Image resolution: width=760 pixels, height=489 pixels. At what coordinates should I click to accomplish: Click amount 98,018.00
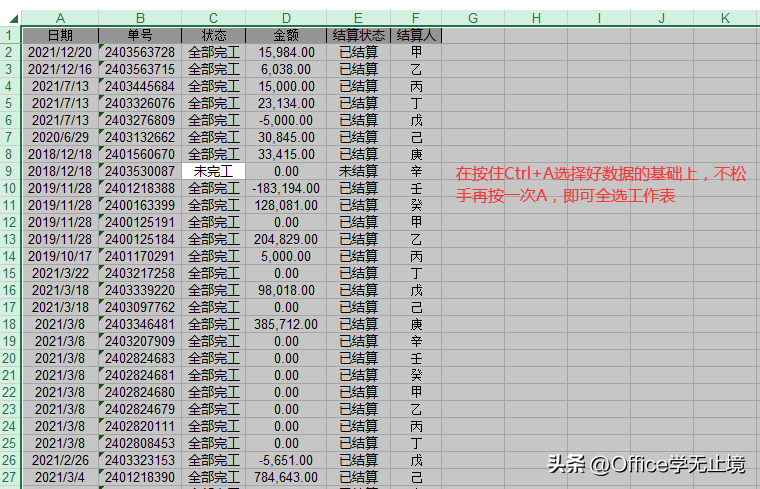[286, 290]
